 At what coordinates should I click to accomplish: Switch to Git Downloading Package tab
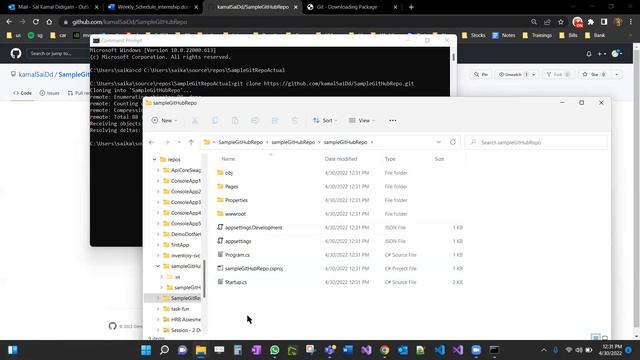pos(352,7)
